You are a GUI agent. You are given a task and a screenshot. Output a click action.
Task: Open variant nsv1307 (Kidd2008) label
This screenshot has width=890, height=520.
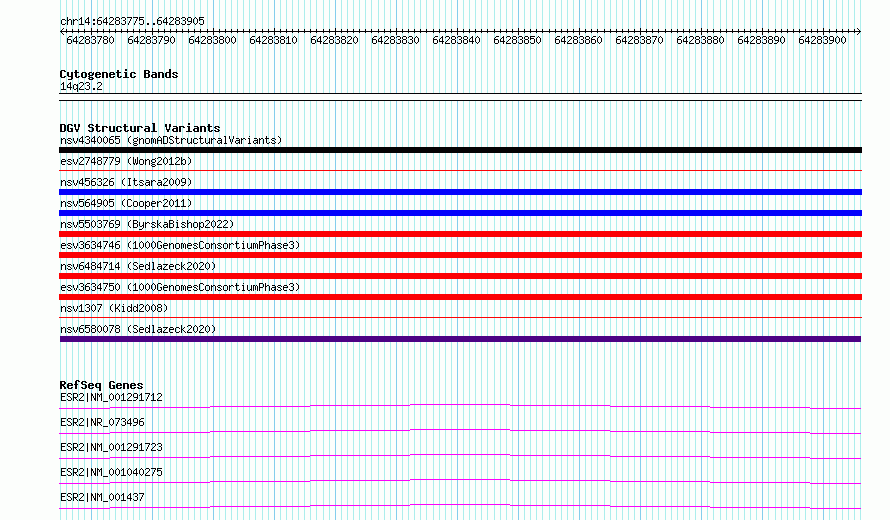click(x=114, y=308)
